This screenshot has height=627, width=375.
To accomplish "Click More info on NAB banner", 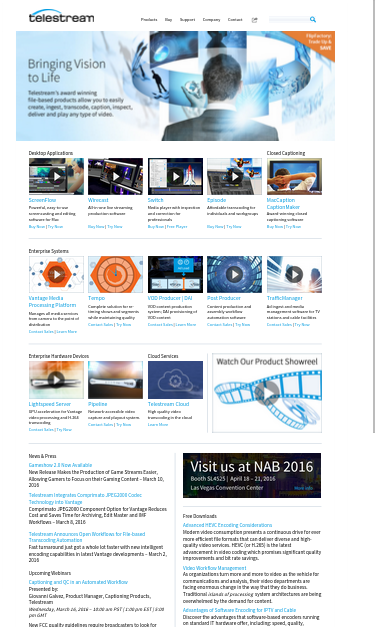I will 303,488.
